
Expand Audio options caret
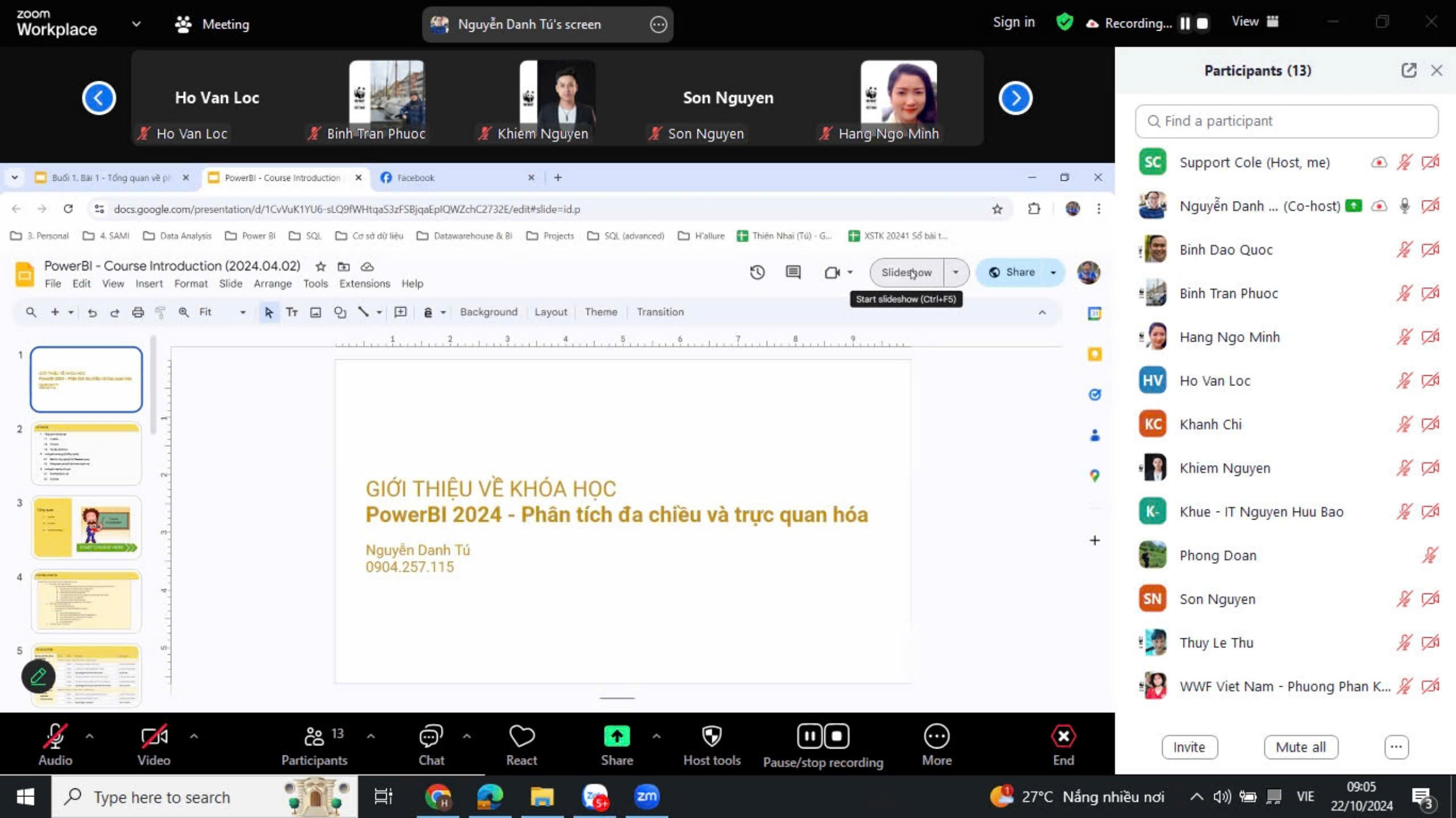click(89, 736)
